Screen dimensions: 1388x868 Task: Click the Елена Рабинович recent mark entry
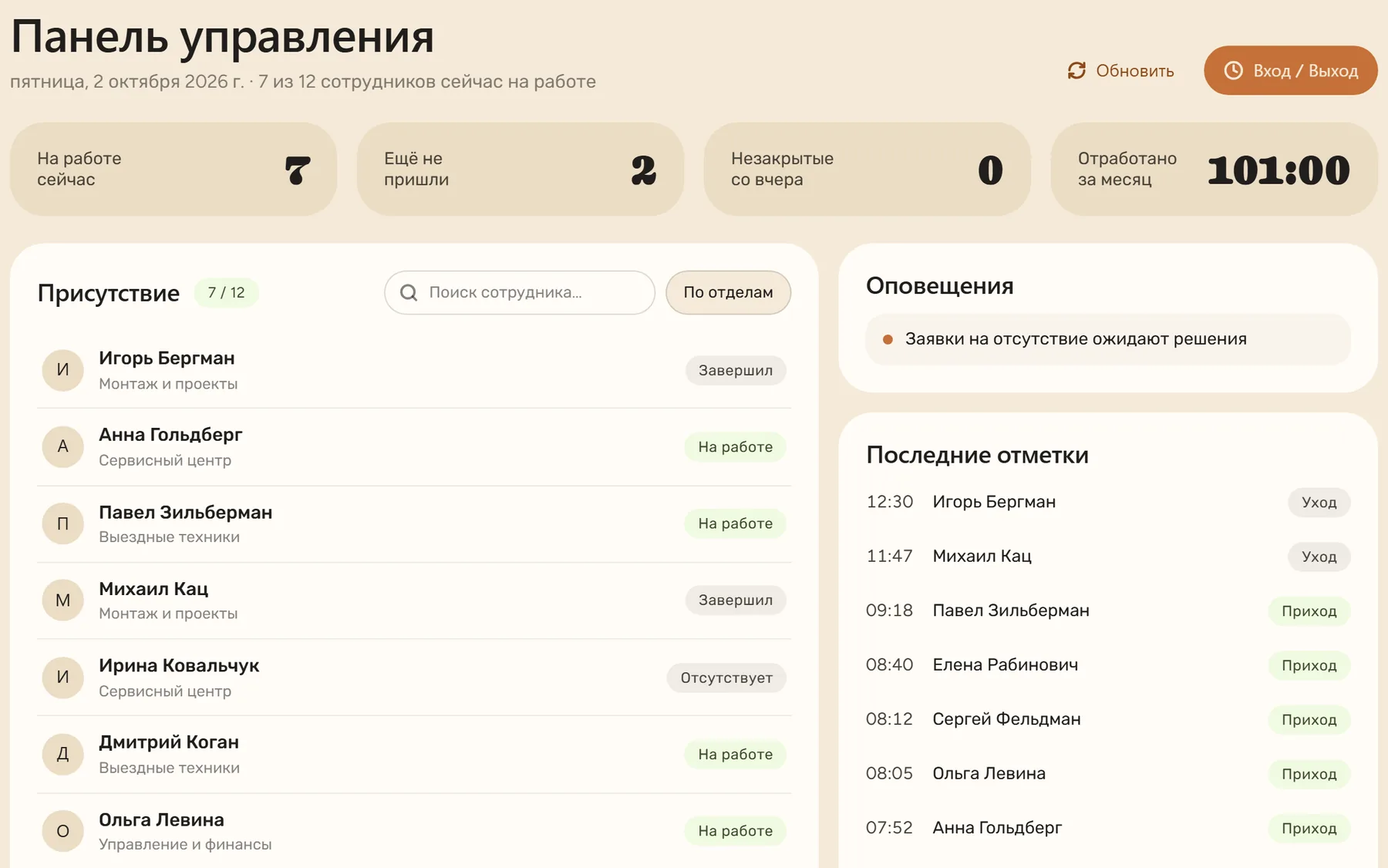[1108, 664]
